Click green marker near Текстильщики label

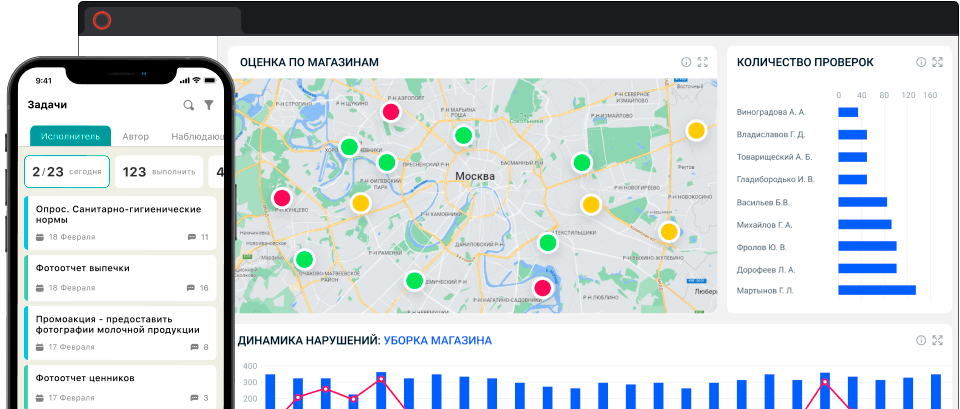tap(547, 243)
